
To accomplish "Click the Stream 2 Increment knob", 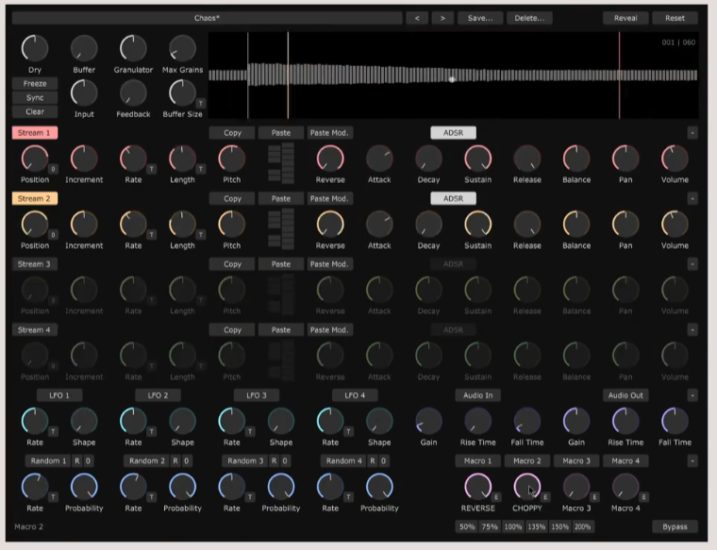I will pos(84,224).
